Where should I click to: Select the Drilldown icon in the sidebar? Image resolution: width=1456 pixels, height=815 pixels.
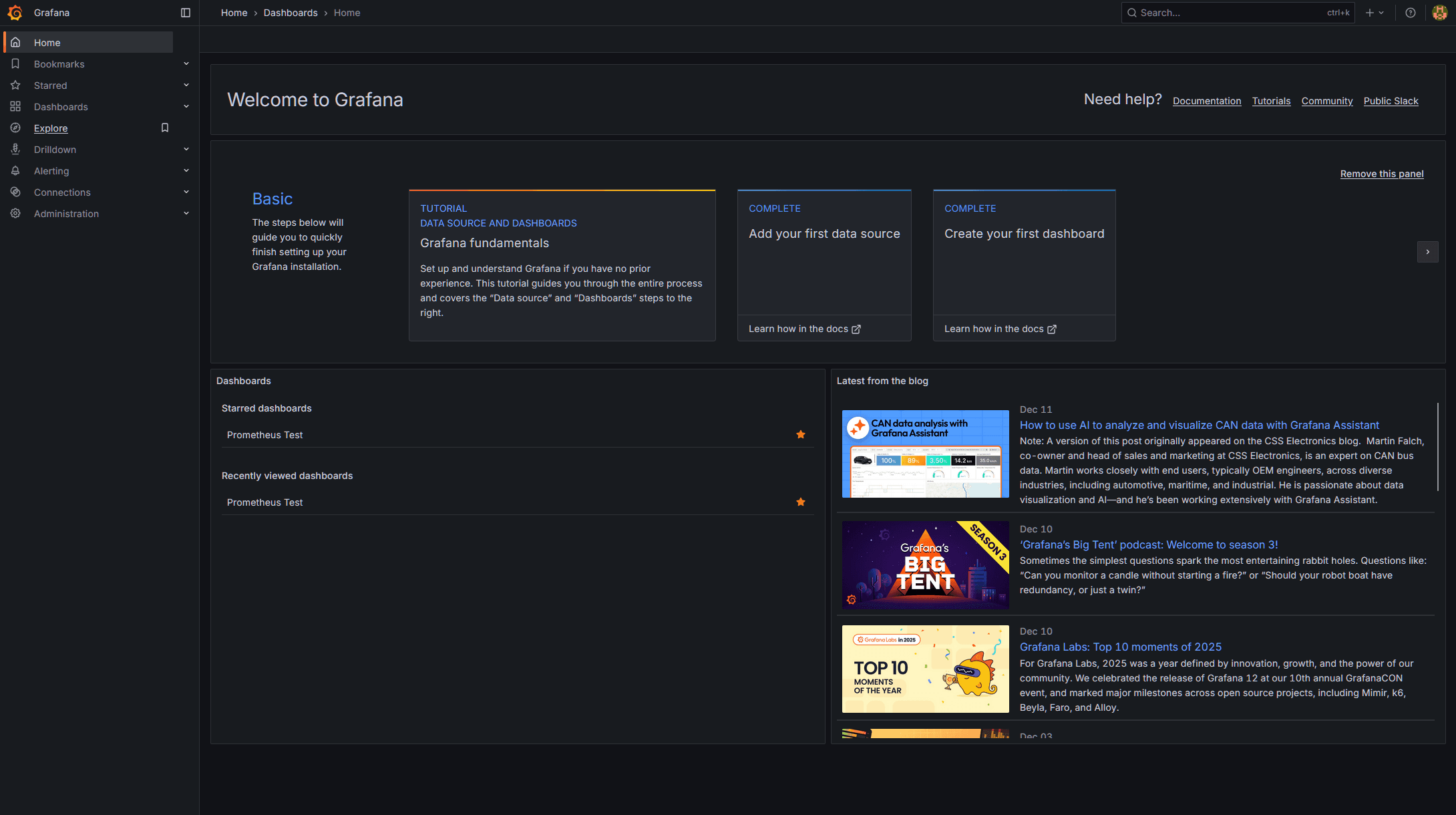pyautogui.click(x=16, y=149)
